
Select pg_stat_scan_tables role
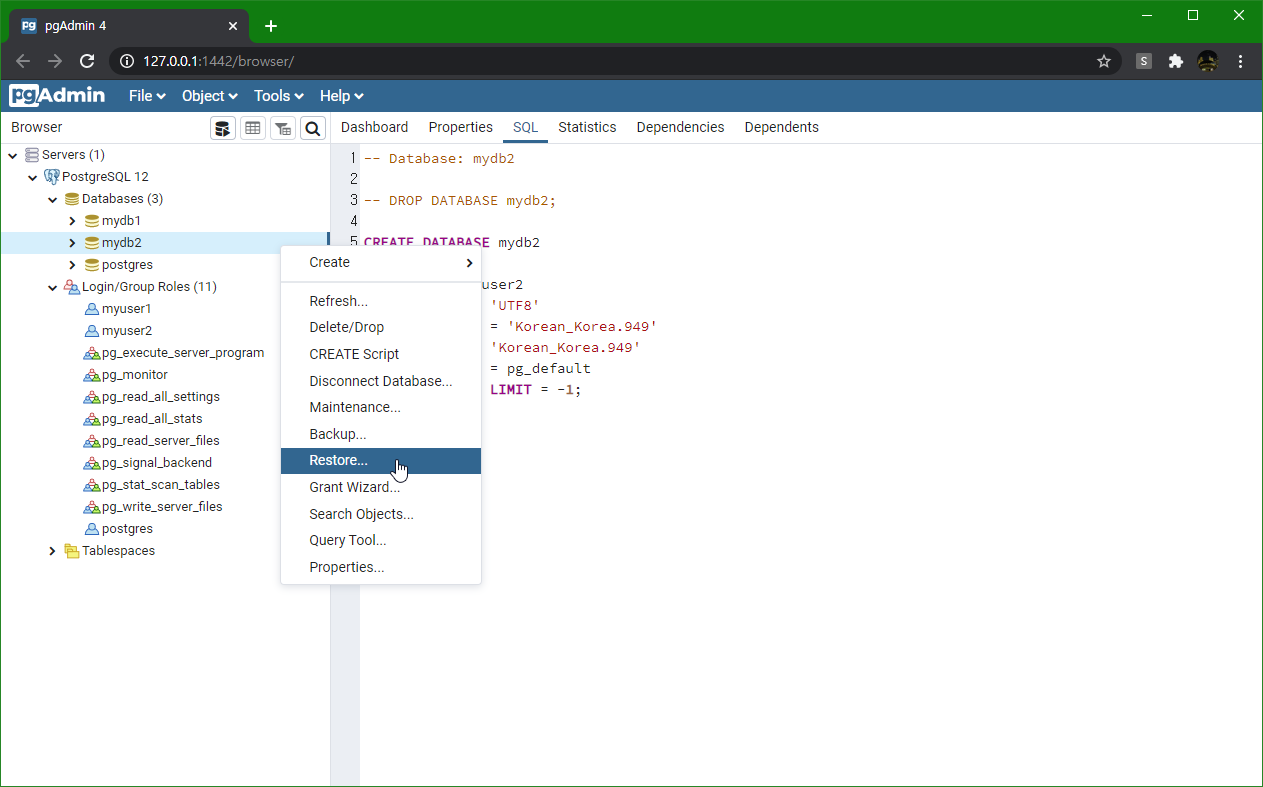coord(161,485)
